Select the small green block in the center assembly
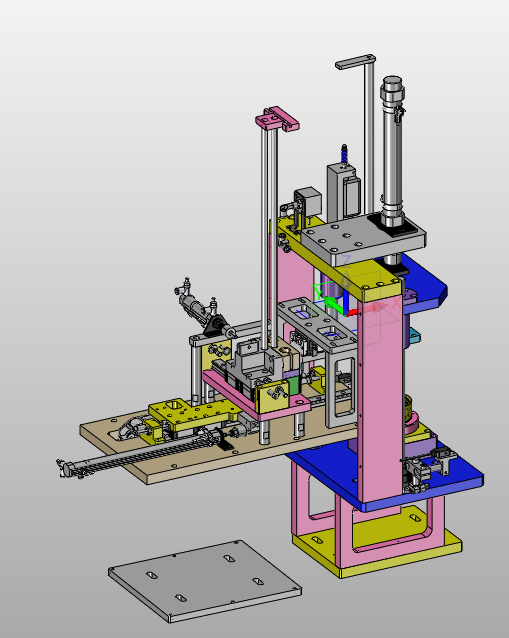Screen dimensions: 509x638 tap(294, 385)
